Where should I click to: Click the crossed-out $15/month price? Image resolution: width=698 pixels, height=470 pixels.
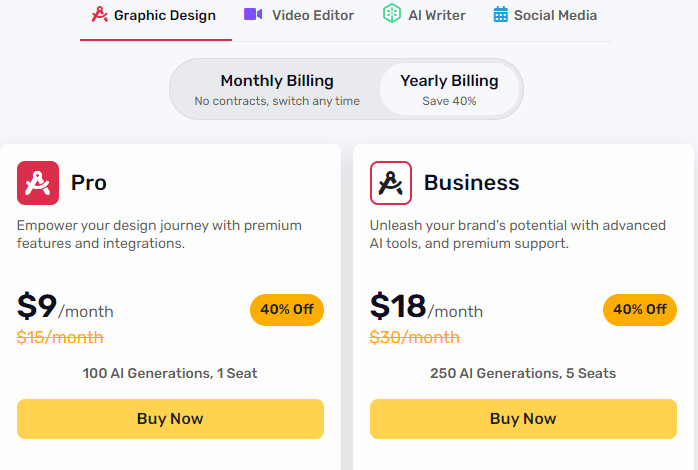click(x=60, y=337)
